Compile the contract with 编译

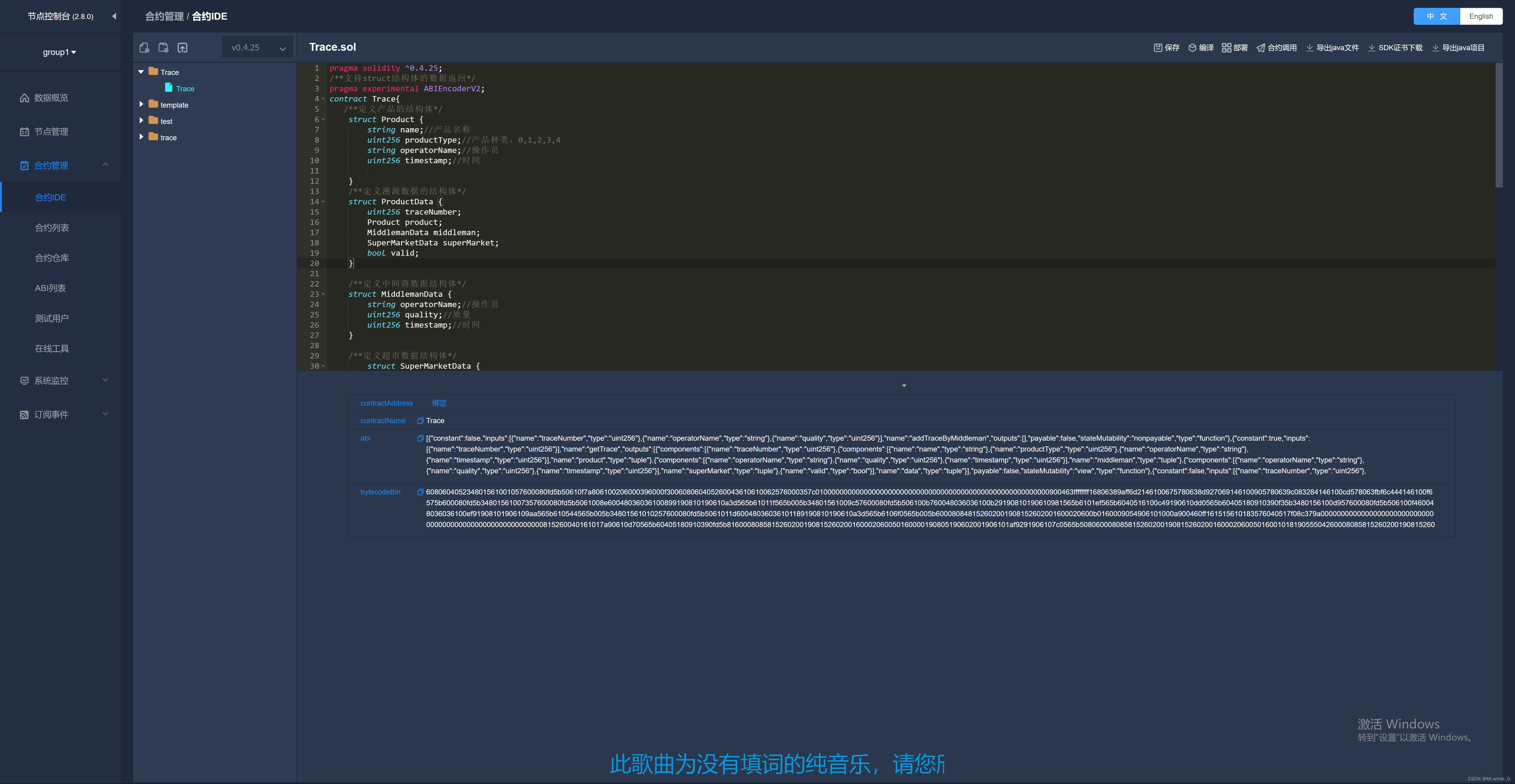(1201, 48)
